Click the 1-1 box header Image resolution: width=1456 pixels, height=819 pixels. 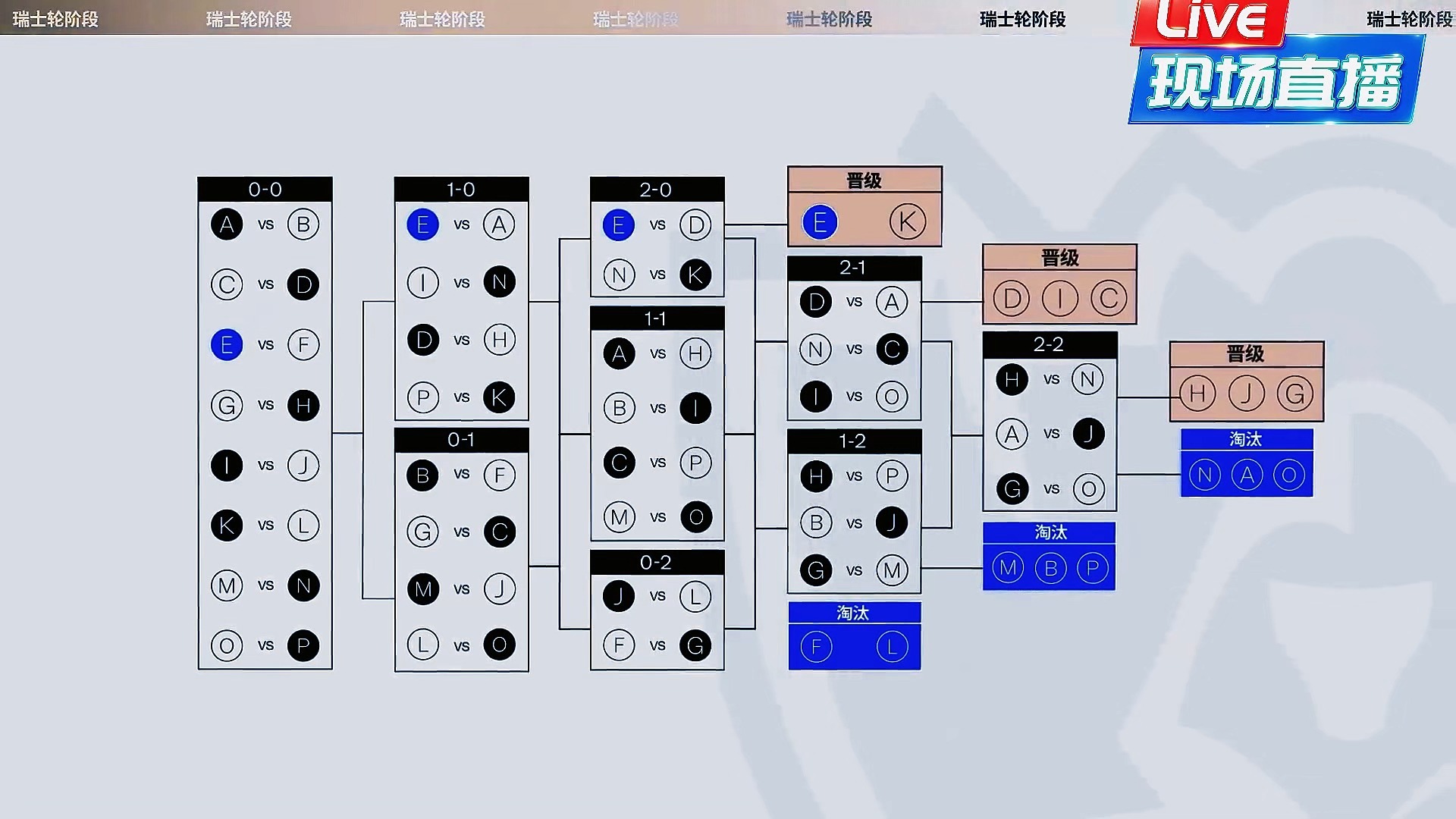(657, 318)
